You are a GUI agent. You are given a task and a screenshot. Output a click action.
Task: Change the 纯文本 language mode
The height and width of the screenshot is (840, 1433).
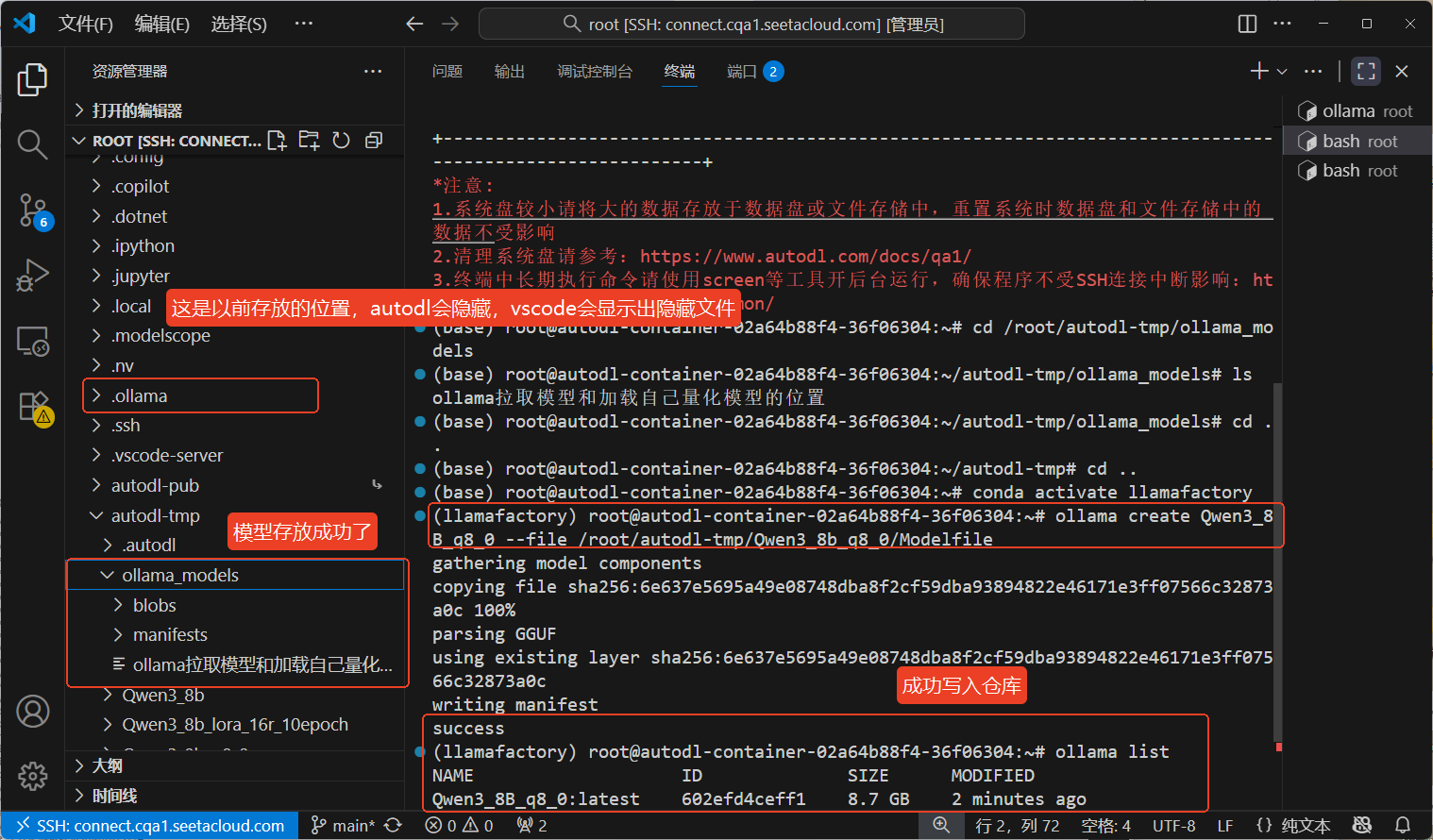[1306, 826]
